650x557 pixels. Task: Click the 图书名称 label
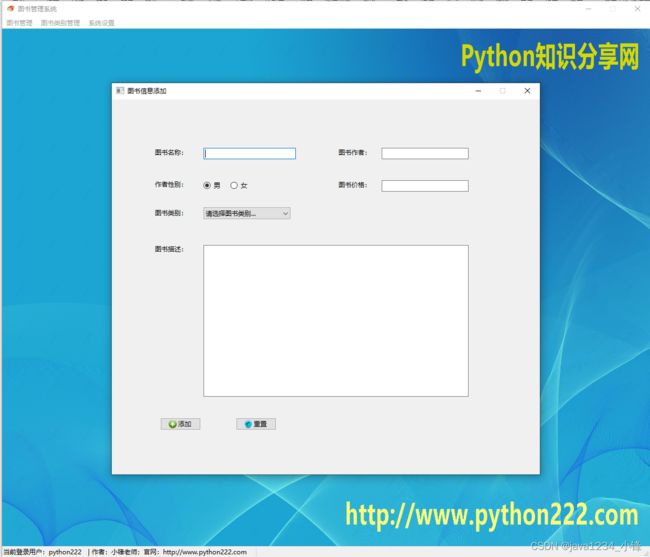tap(169, 153)
